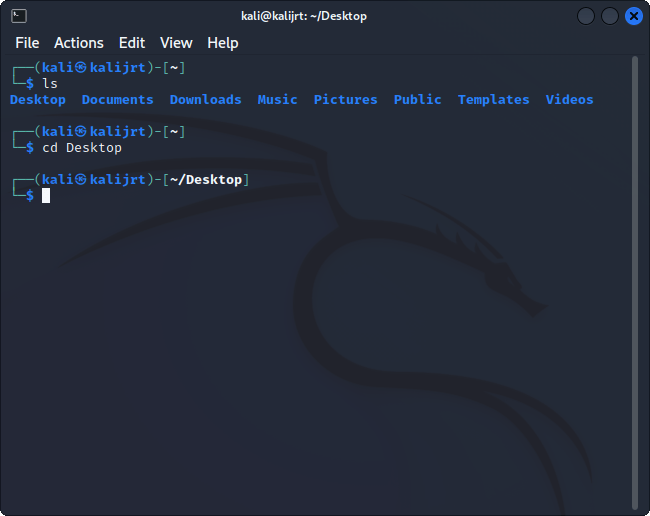The image size is (650, 516).
Task: Click the Public directory name
Action: point(417,99)
